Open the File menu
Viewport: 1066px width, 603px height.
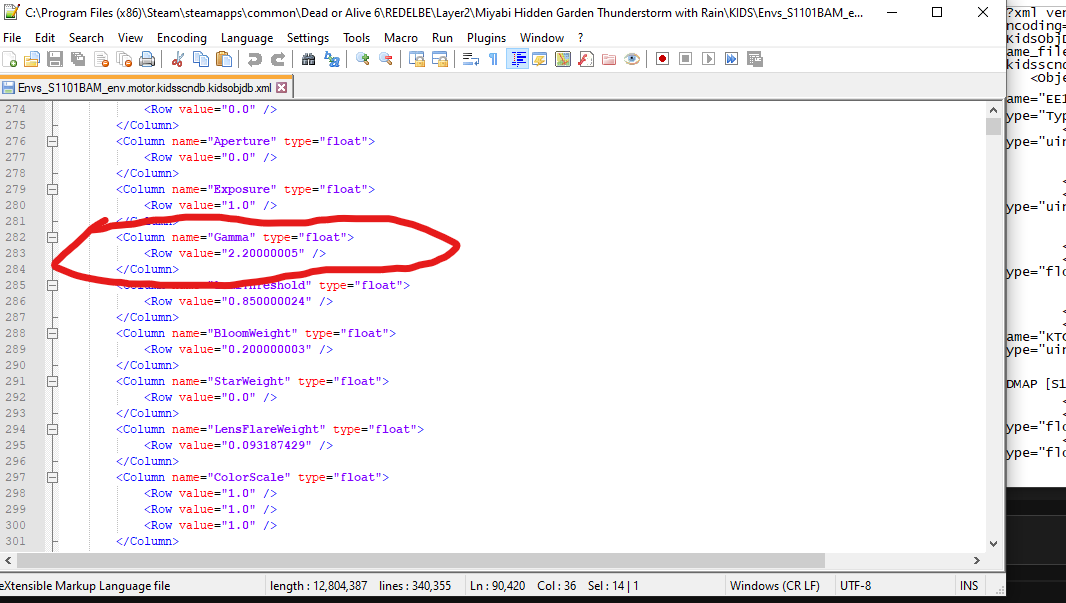(x=12, y=38)
